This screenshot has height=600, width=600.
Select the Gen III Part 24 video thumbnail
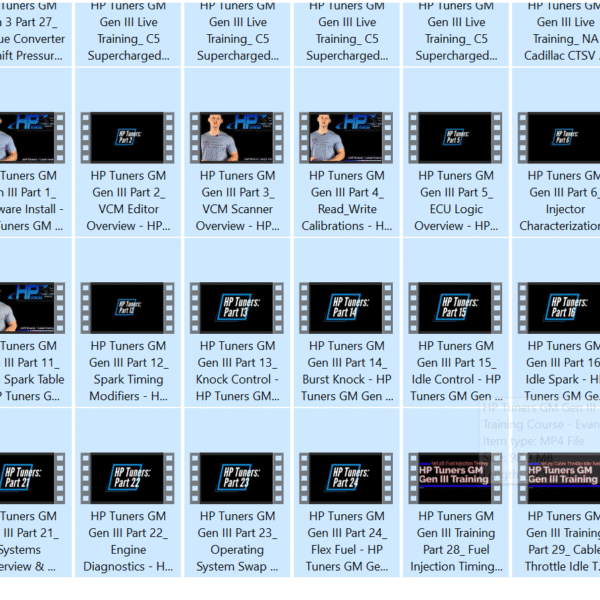346,478
